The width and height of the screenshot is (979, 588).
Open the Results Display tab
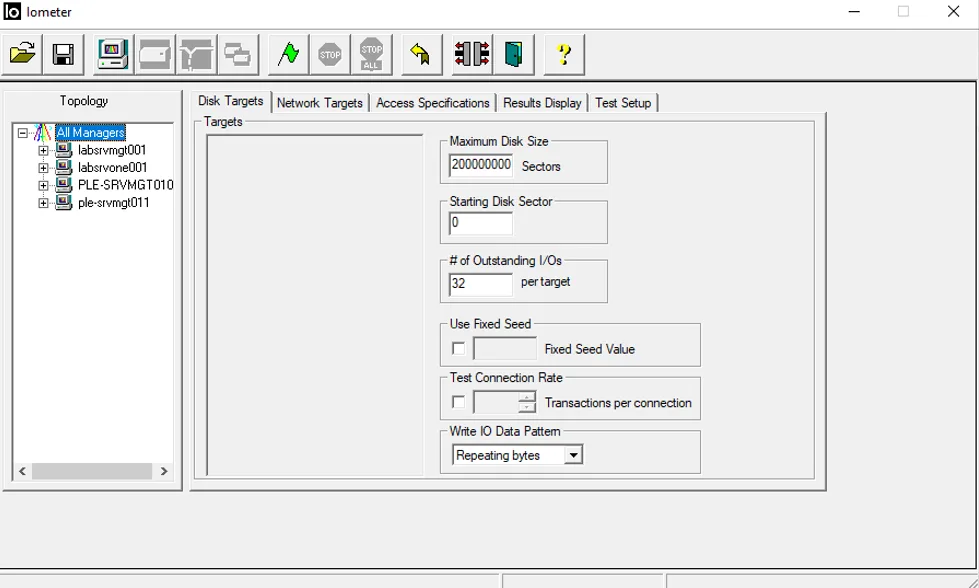tap(542, 103)
